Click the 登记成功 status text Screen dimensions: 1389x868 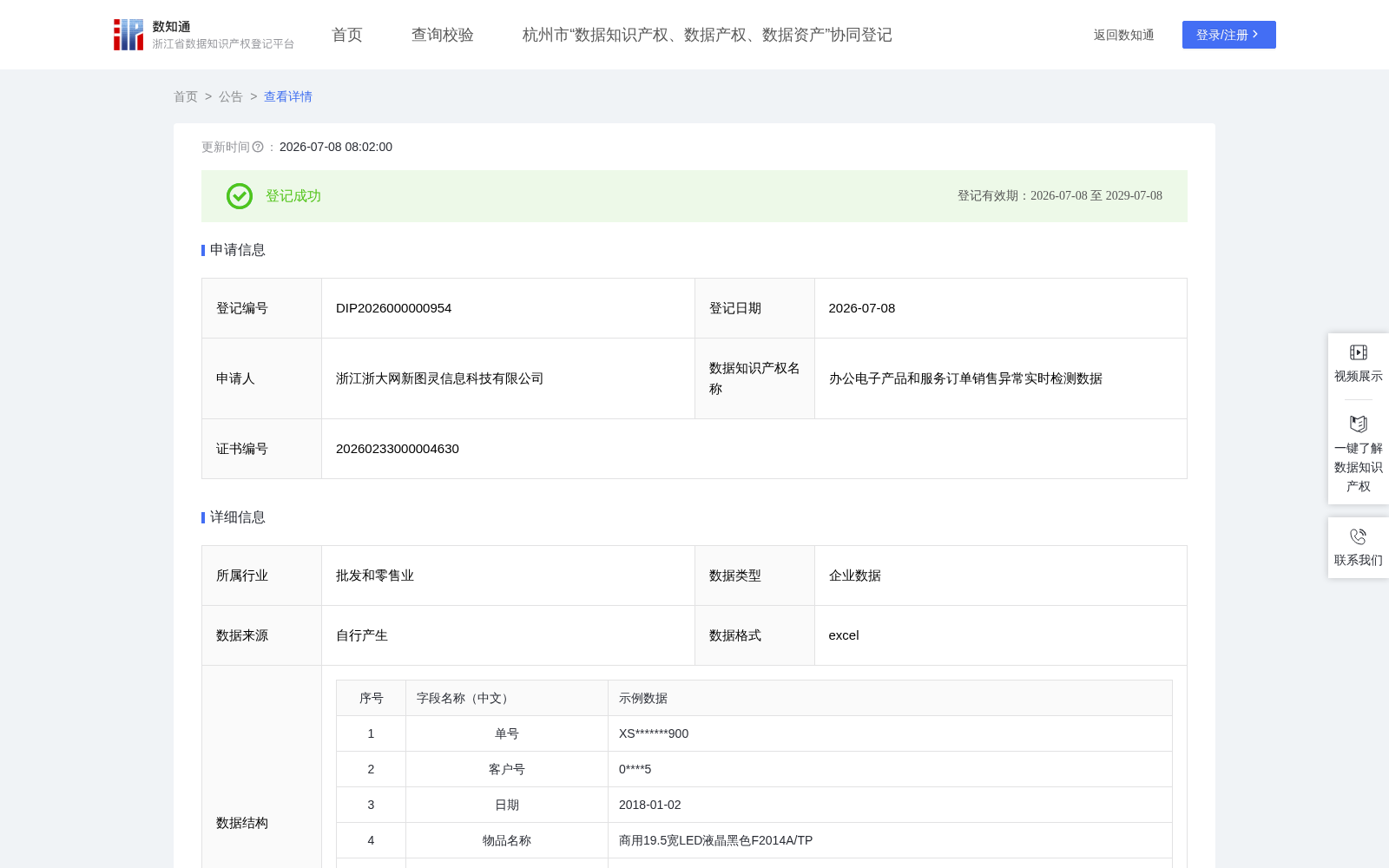(293, 196)
